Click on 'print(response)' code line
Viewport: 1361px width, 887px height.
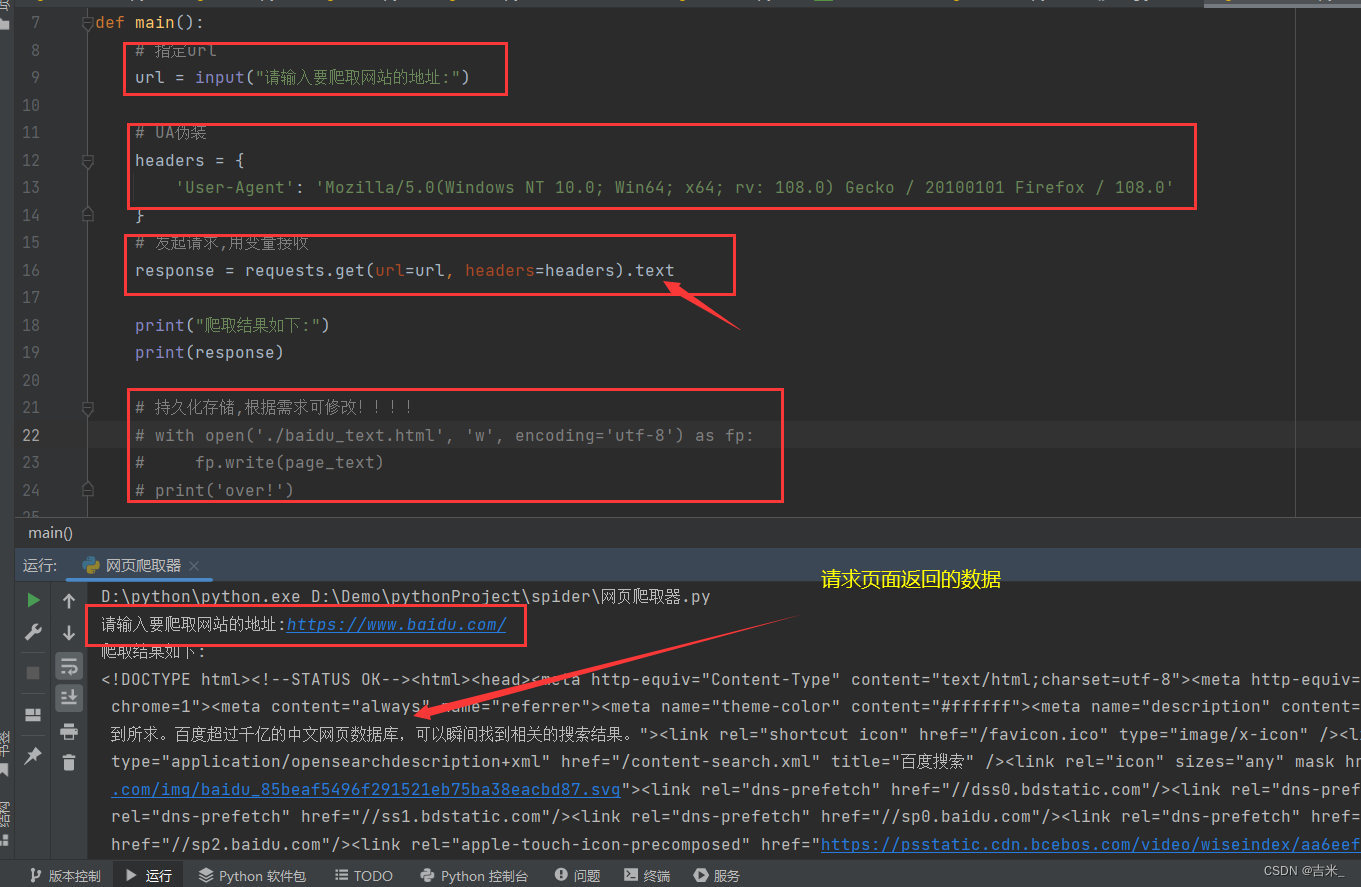[x=209, y=352]
